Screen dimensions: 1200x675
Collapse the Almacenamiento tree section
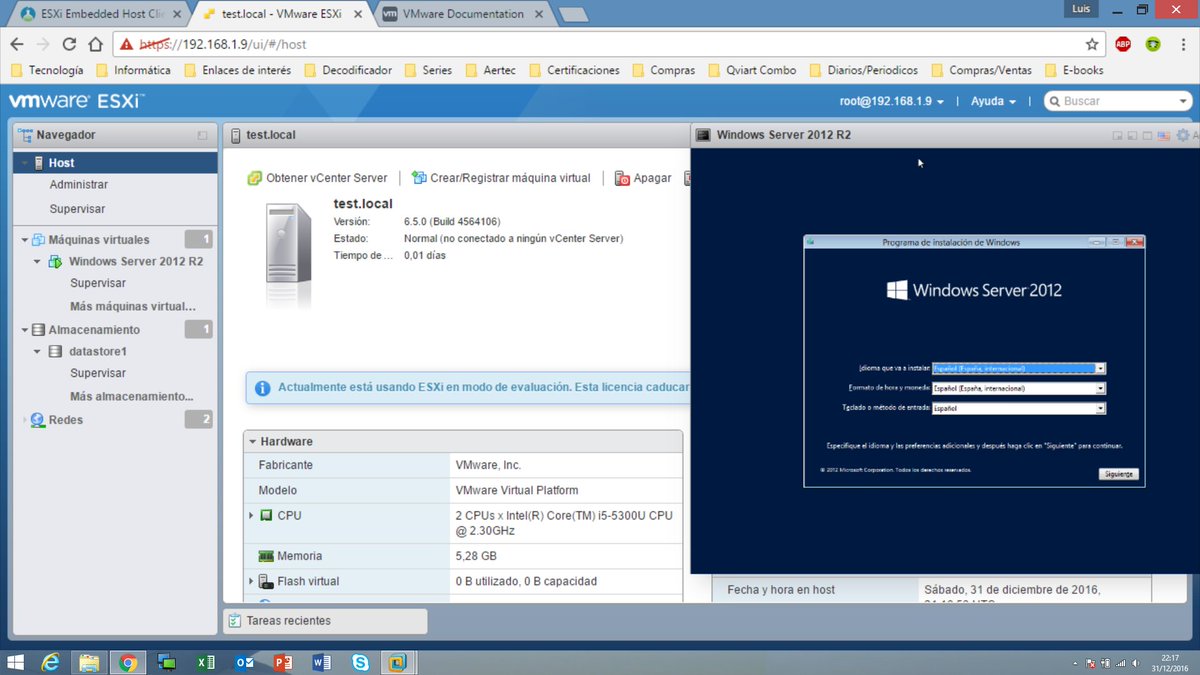[23, 329]
